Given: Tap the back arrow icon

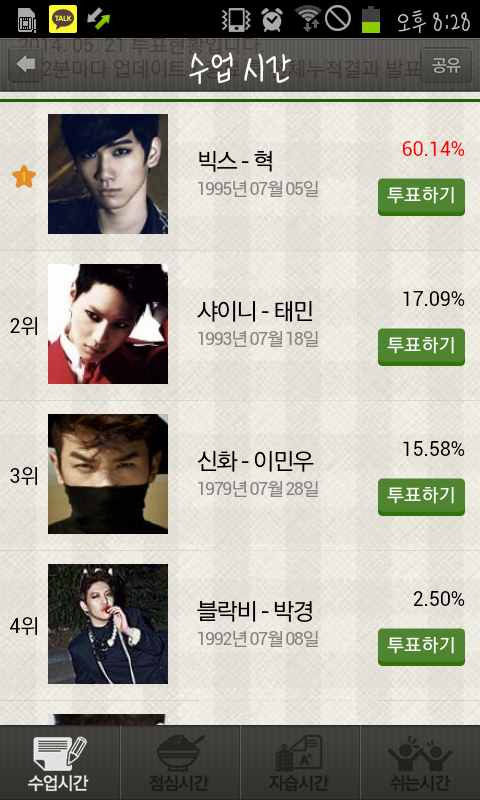Looking at the screenshot, I should (26, 65).
